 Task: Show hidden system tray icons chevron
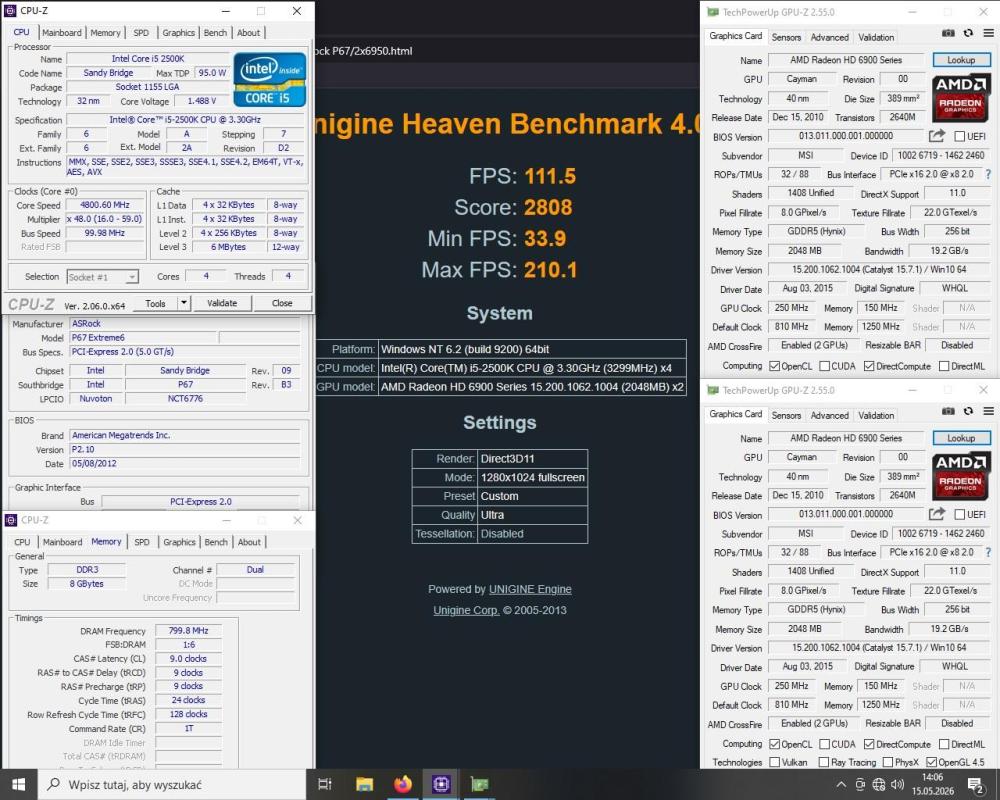pos(841,785)
